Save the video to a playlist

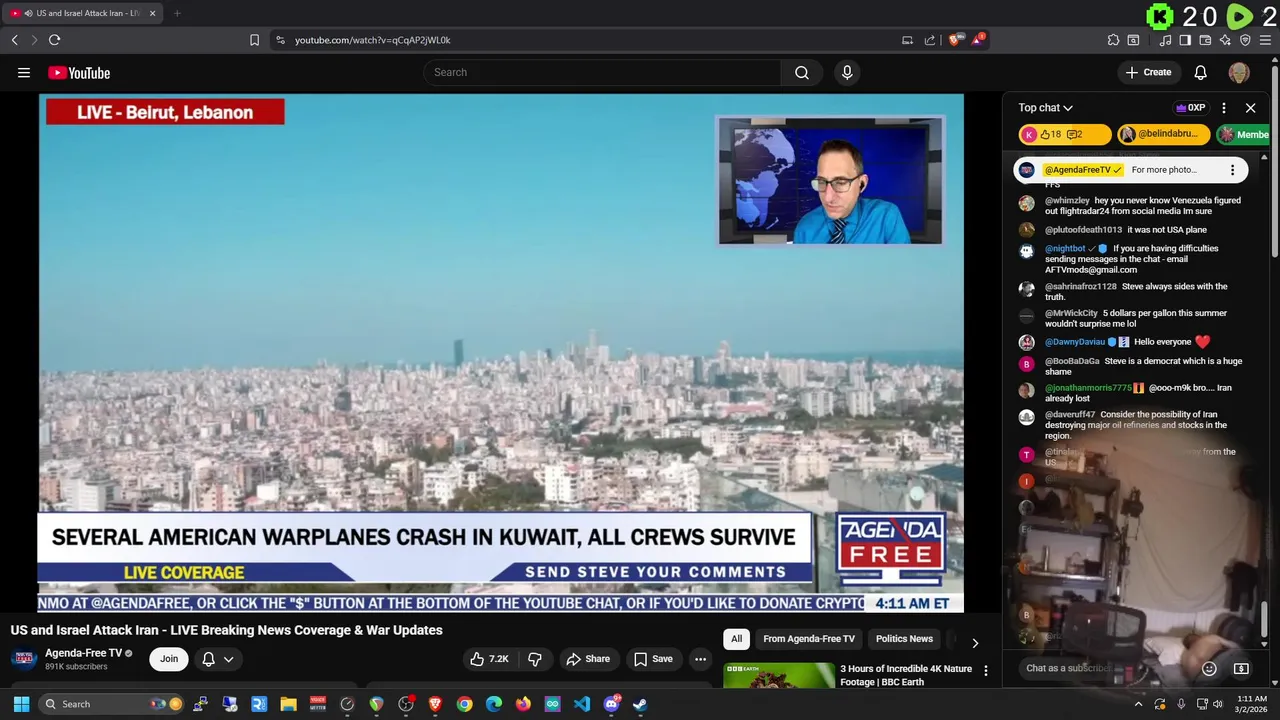(x=653, y=659)
